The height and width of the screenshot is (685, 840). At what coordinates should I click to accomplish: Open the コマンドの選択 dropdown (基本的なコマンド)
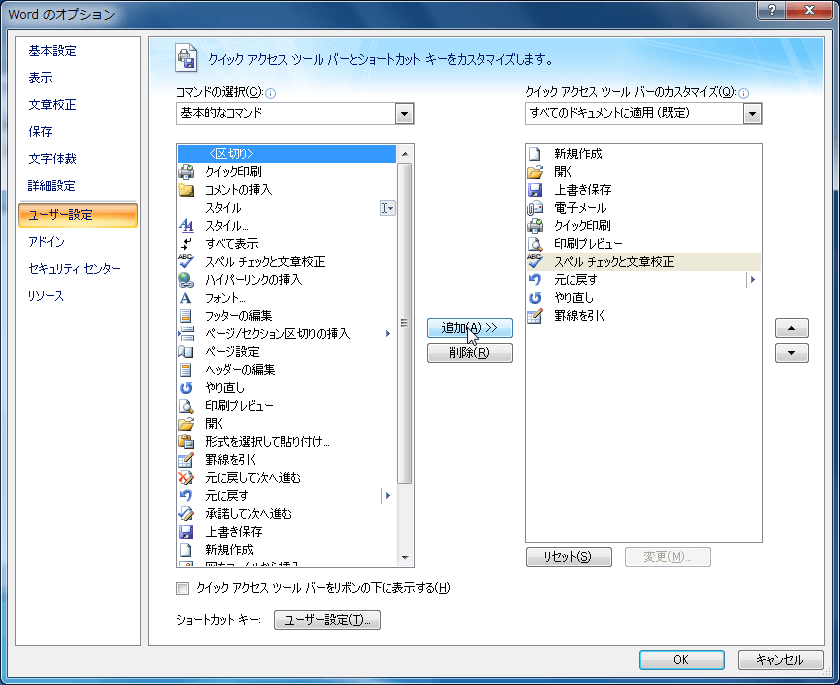click(x=404, y=114)
